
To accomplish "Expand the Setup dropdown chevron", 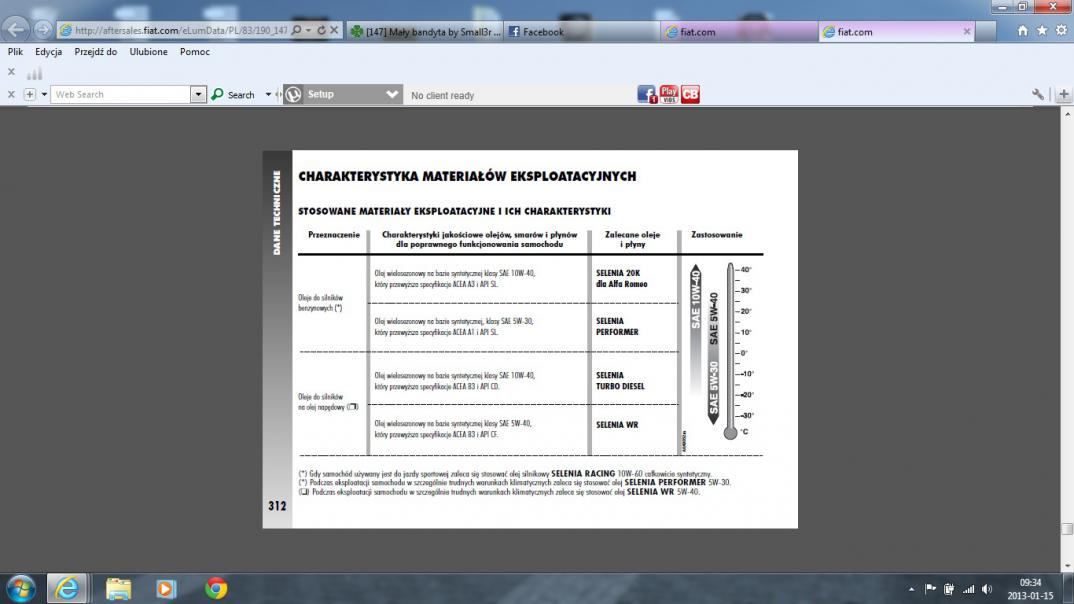I will 392,95.
